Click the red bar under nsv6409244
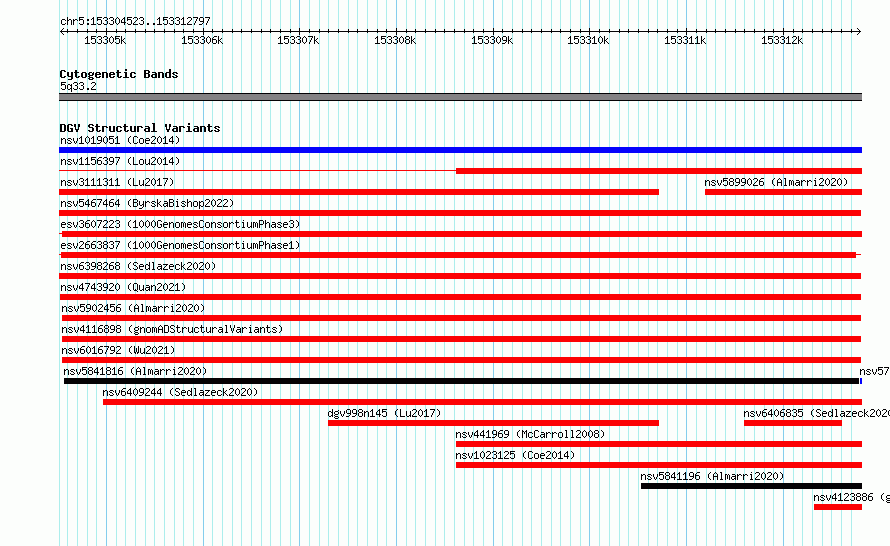Screen dimensions: 890x546 tap(482, 402)
